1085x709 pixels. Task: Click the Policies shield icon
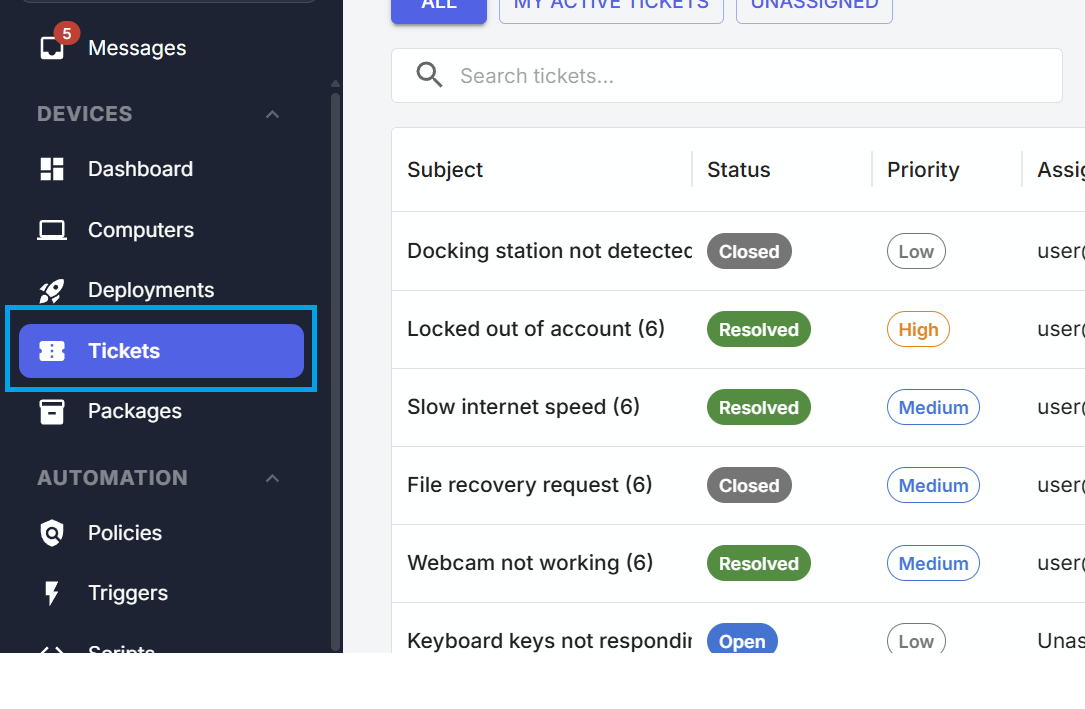[51, 533]
